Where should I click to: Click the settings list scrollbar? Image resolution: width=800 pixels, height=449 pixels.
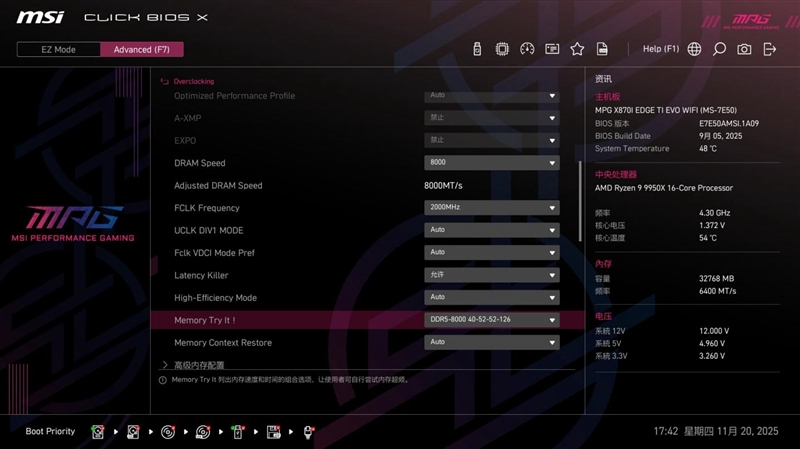click(x=580, y=201)
